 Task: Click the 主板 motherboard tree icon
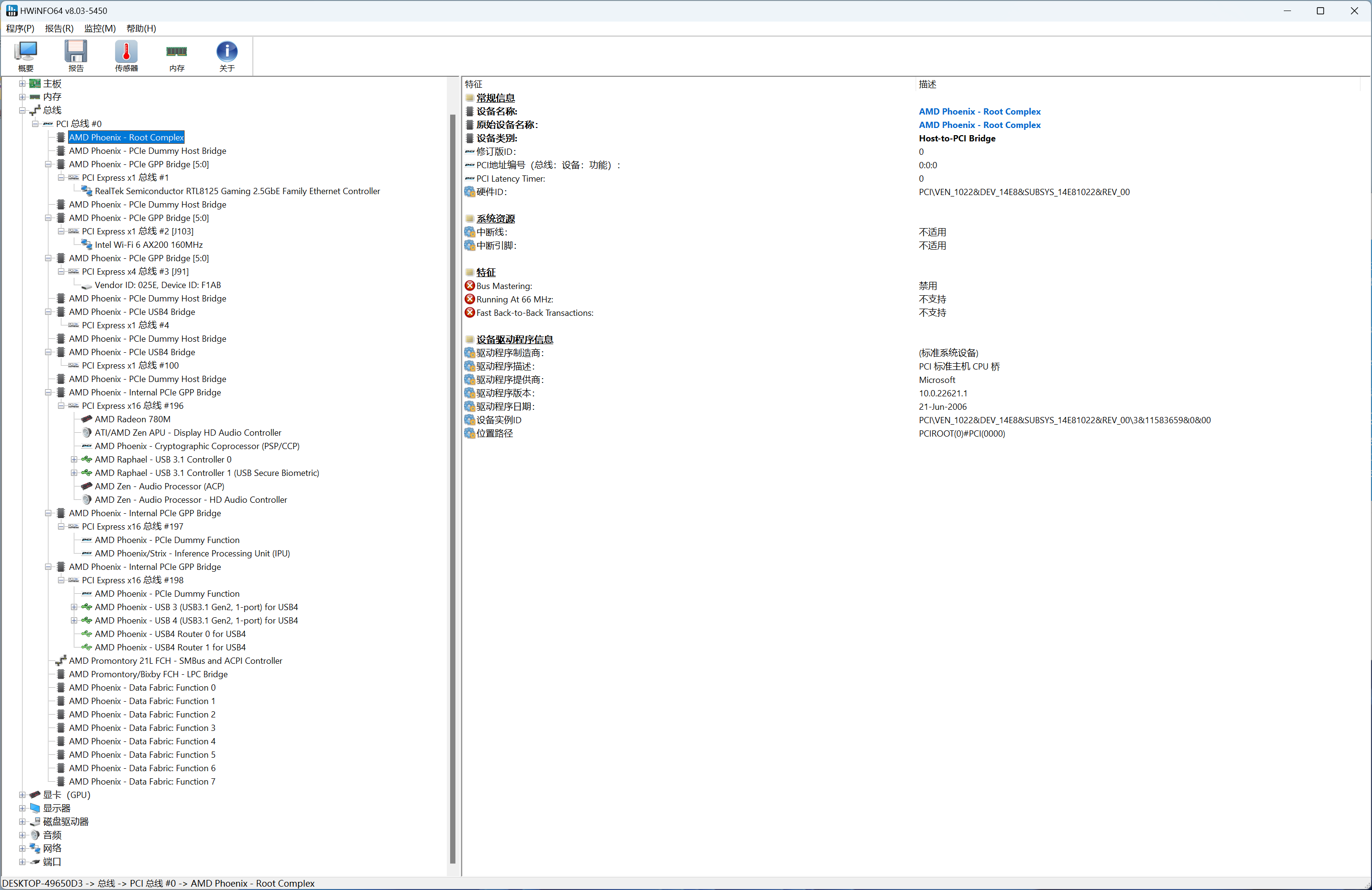(35, 83)
